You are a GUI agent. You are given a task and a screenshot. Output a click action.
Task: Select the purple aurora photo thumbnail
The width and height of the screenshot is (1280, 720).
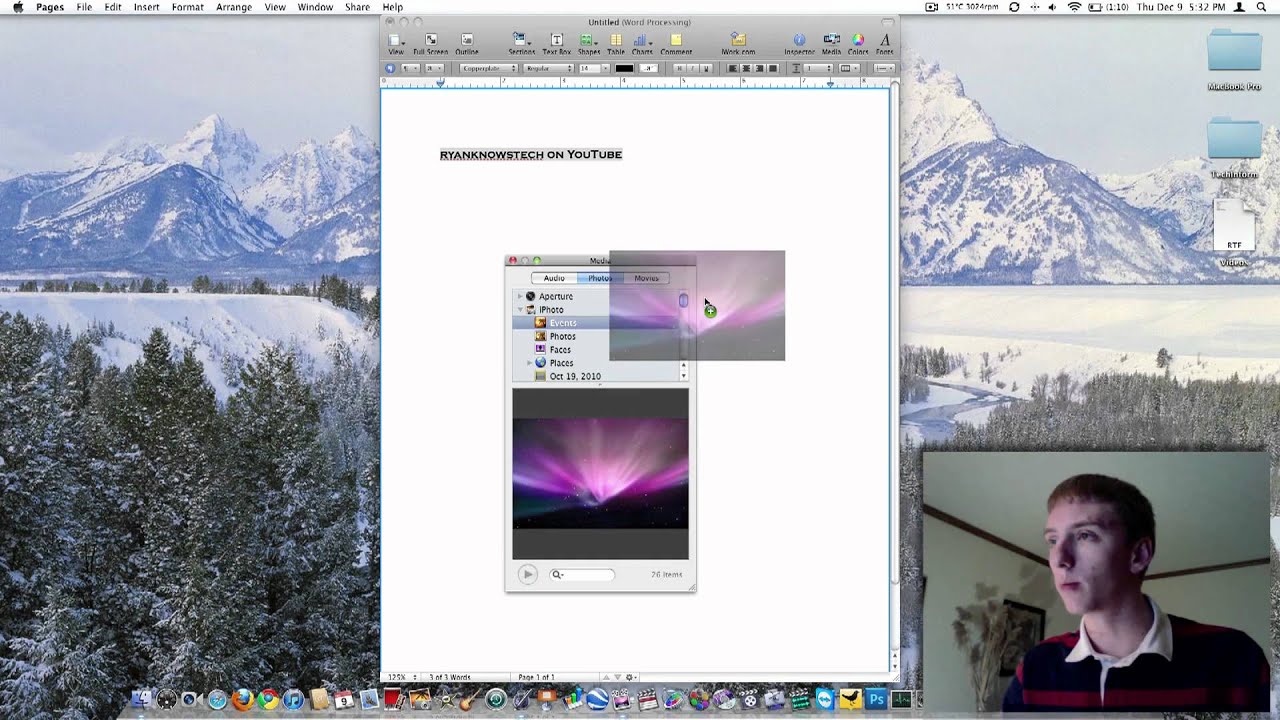[600, 473]
